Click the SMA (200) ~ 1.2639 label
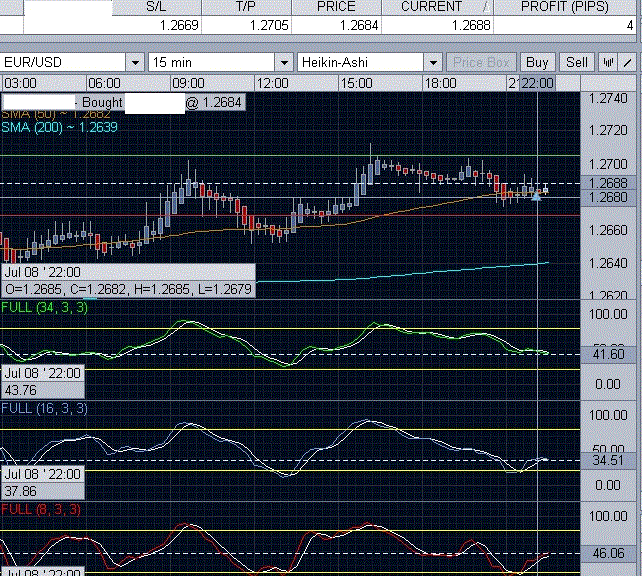The image size is (642, 576). [59, 127]
